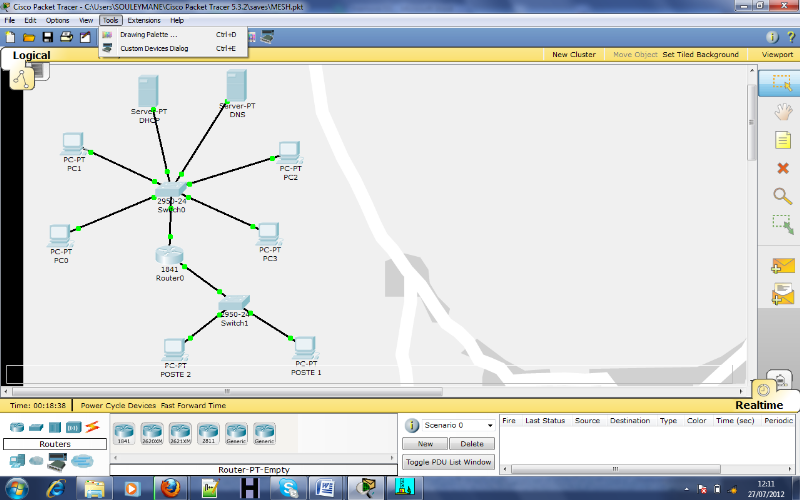
Task: Open the Edit menu
Action: (x=30, y=20)
